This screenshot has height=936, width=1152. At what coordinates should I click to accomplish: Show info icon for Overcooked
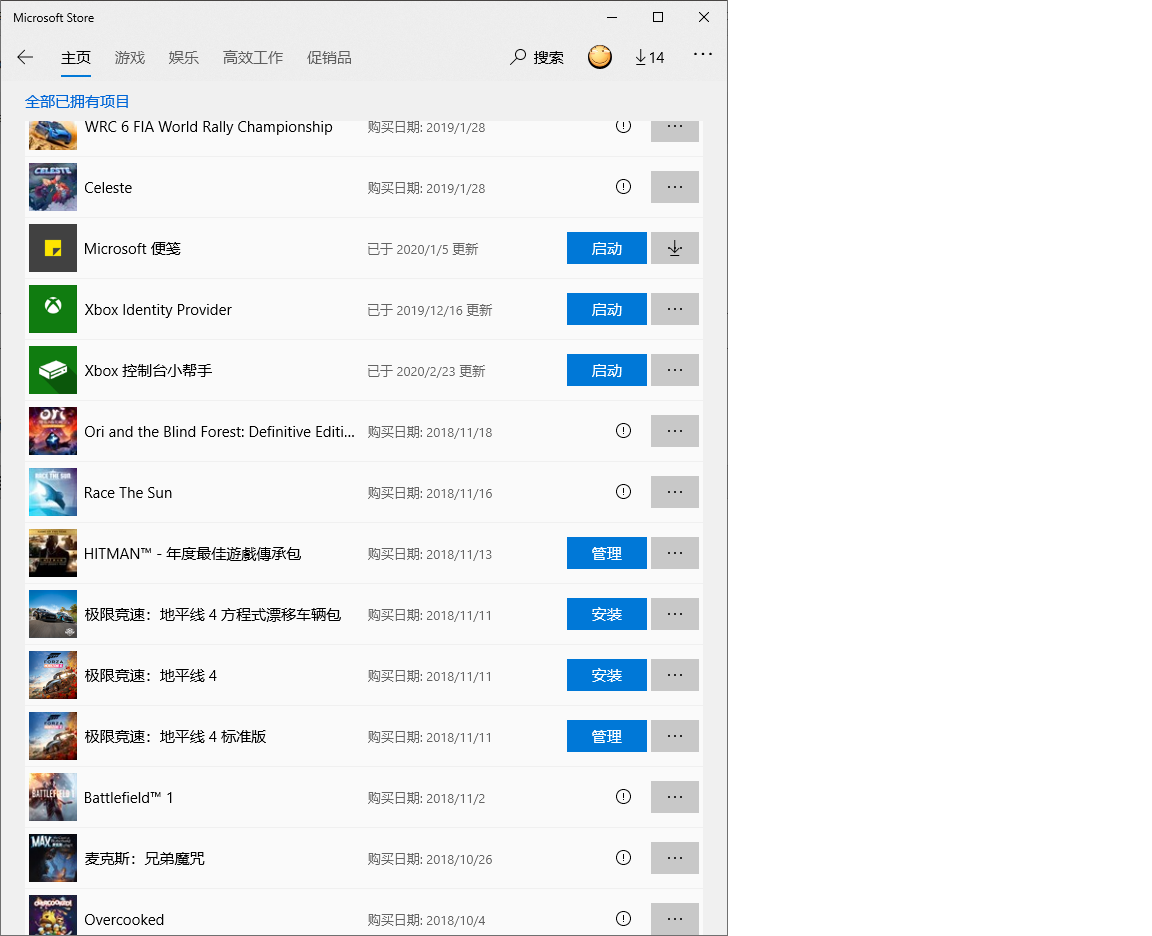(x=623, y=918)
